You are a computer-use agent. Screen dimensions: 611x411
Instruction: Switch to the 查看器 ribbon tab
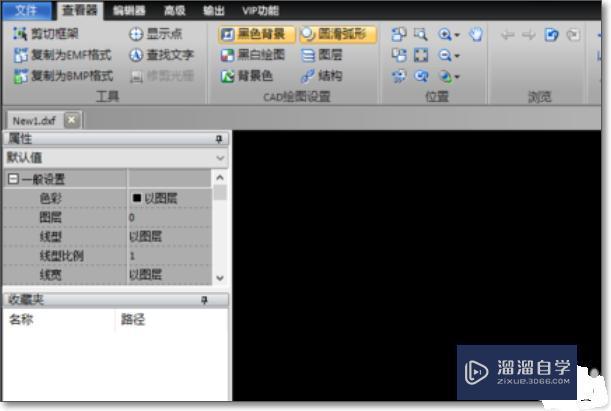coord(80,11)
